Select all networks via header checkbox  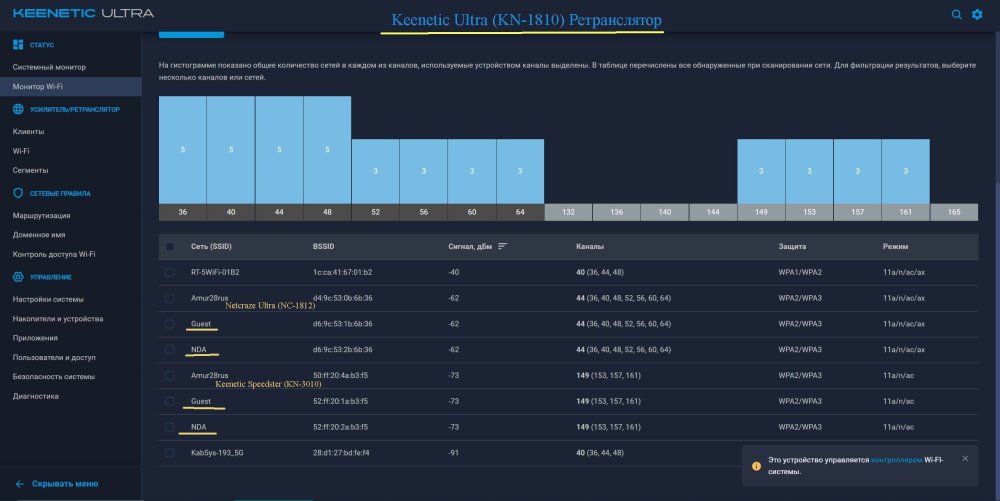[x=170, y=246]
